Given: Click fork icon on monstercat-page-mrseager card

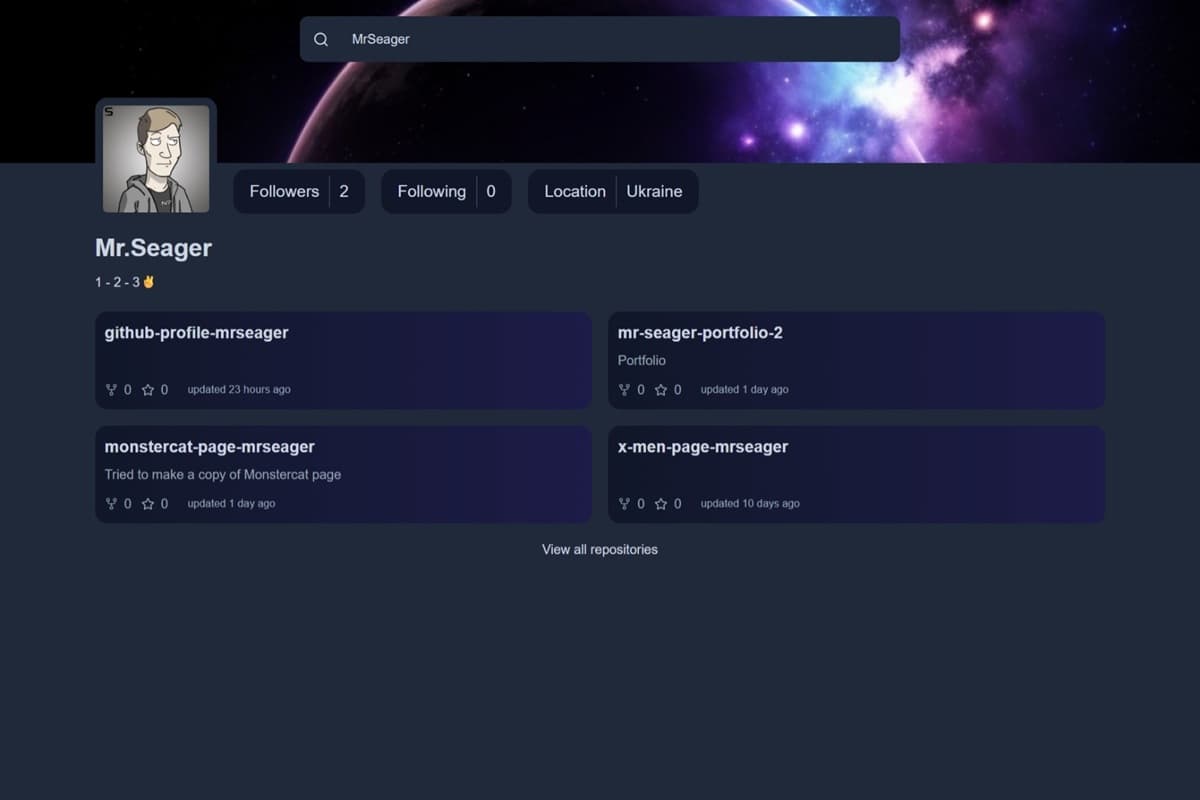Looking at the screenshot, I should tap(111, 503).
